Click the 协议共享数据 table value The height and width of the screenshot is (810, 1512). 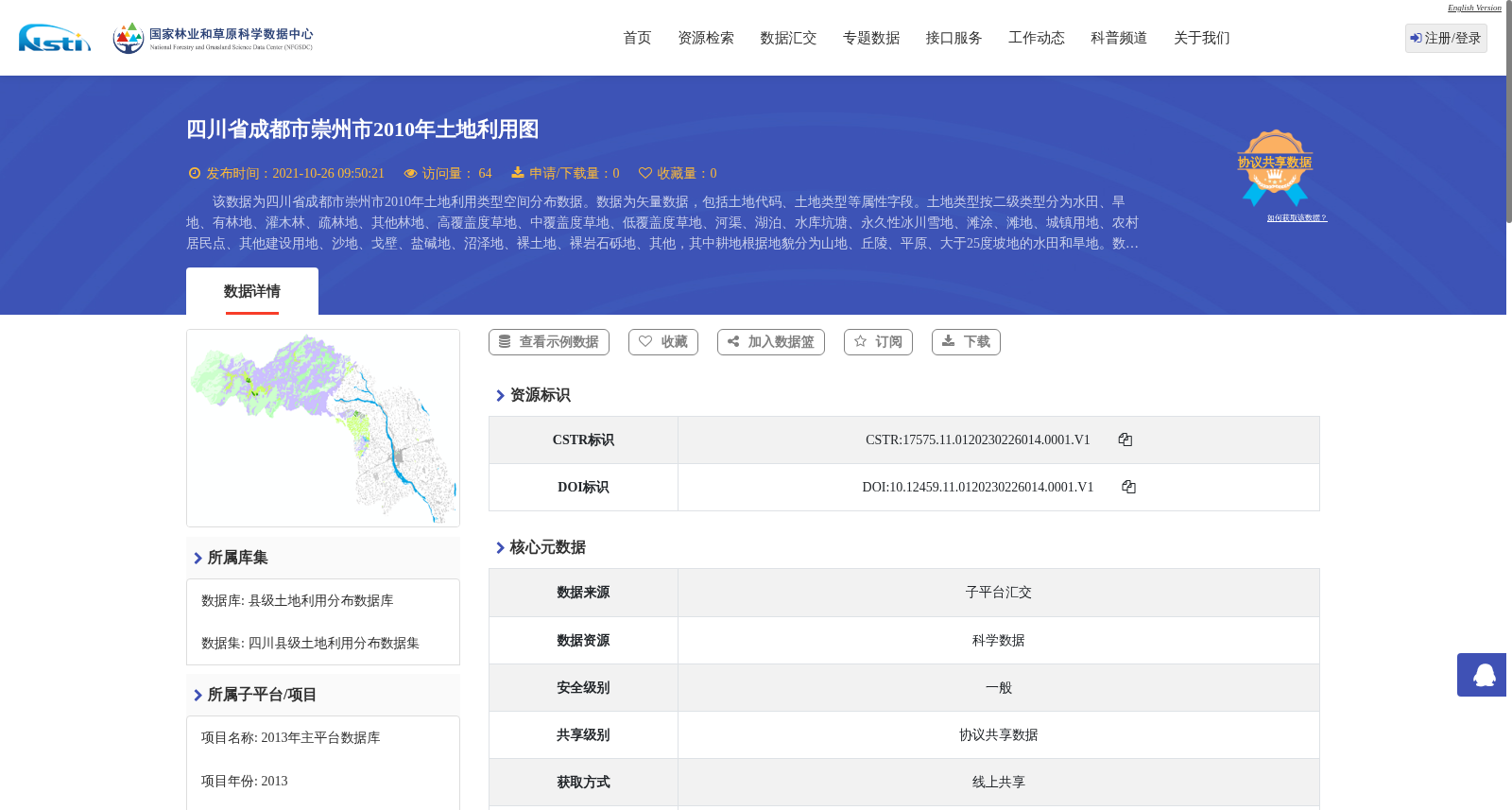point(999,735)
